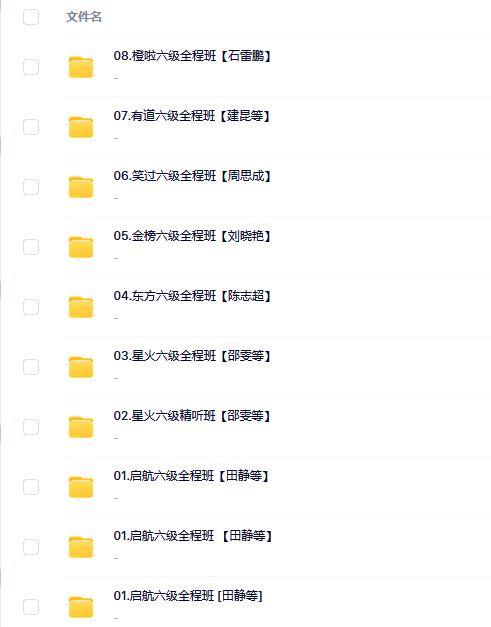
Task: Open the 03.星火六级全程班【邵雯等】 folder name
Action: coord(192,356)
